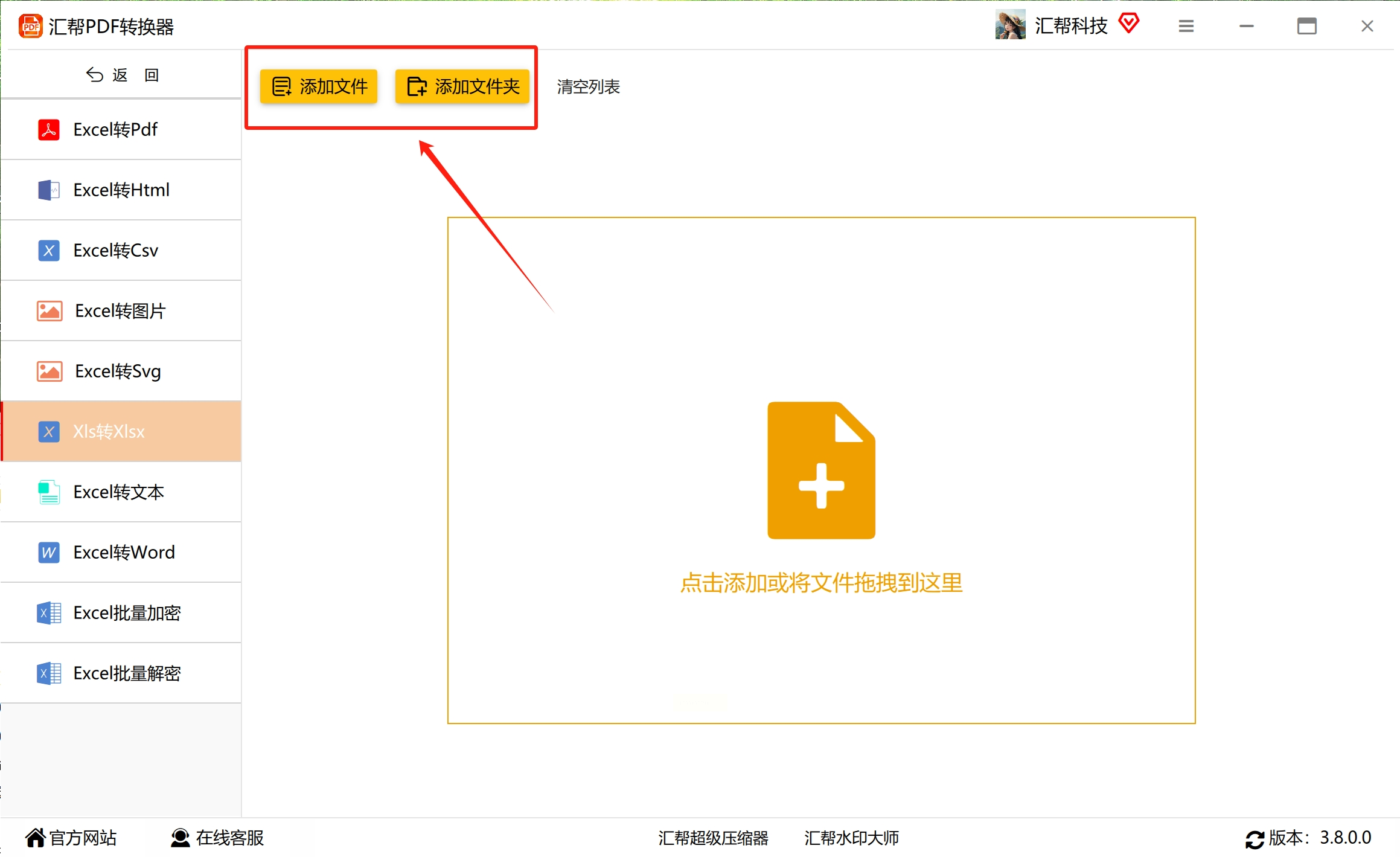This screenshot has width=1400, height=857.
Task: Click the Excel转Html sidebar icon
Action: pyautogui.click(x=49, y=190)
